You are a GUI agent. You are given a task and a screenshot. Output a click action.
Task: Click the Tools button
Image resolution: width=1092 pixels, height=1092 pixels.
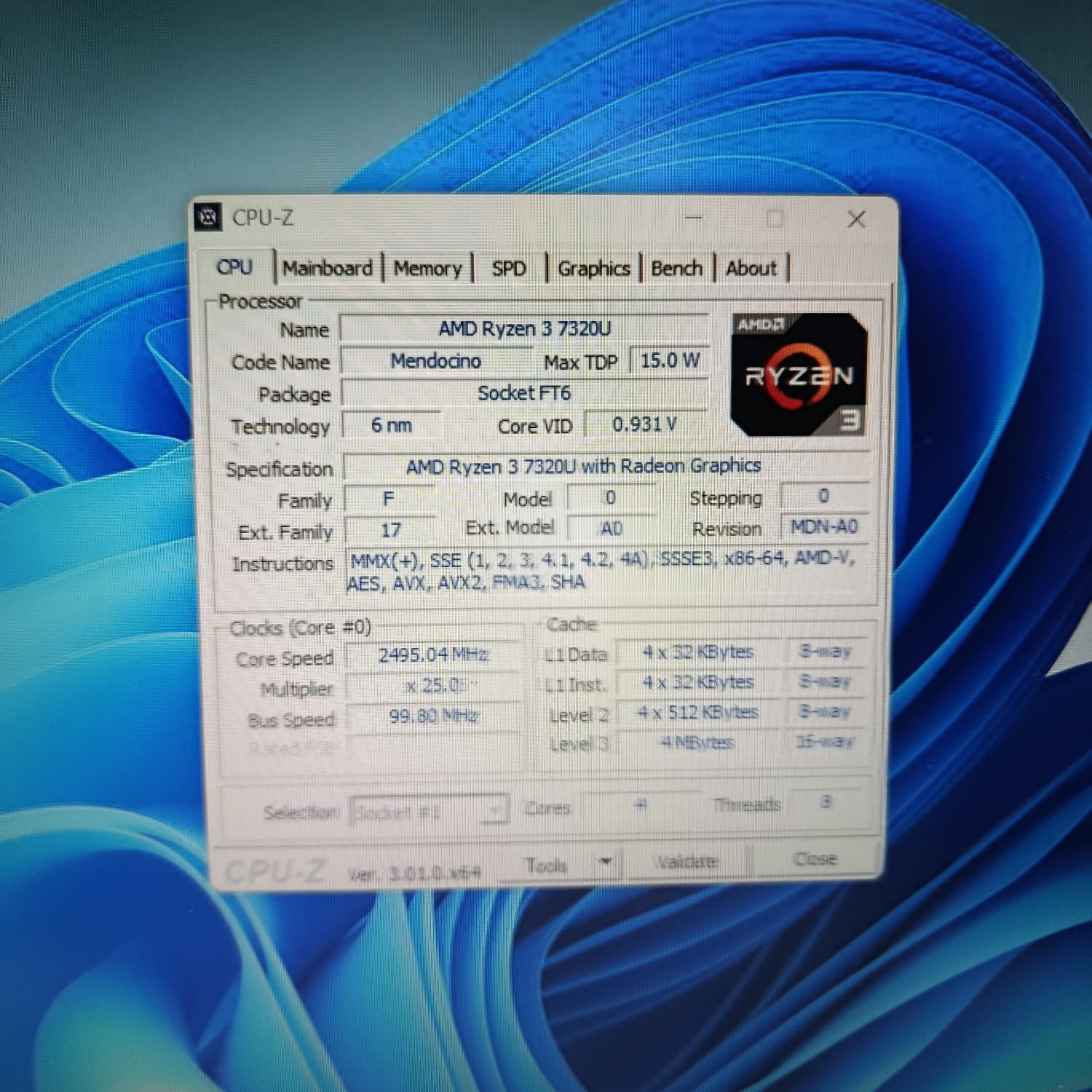pos(546,865)
